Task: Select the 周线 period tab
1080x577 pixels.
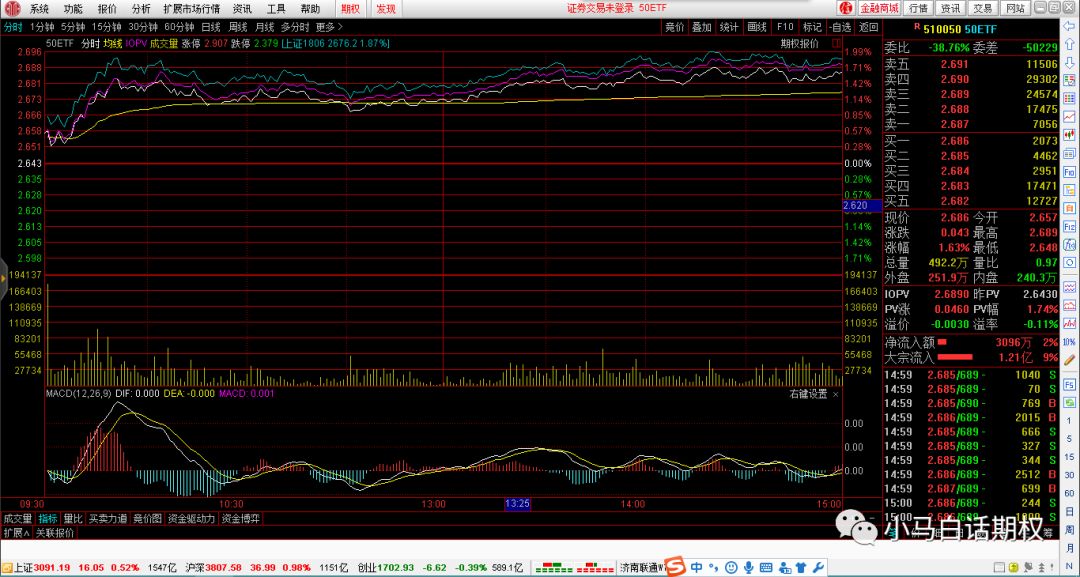Action: coord(238,28)
